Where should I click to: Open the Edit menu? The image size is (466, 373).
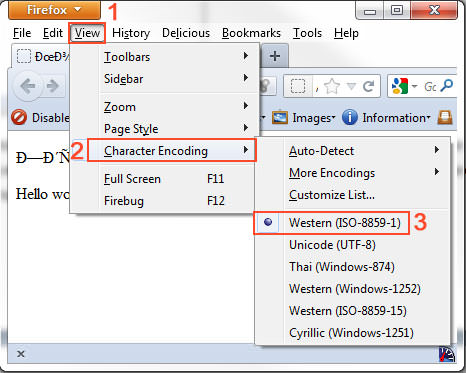(x=53, y=33)
